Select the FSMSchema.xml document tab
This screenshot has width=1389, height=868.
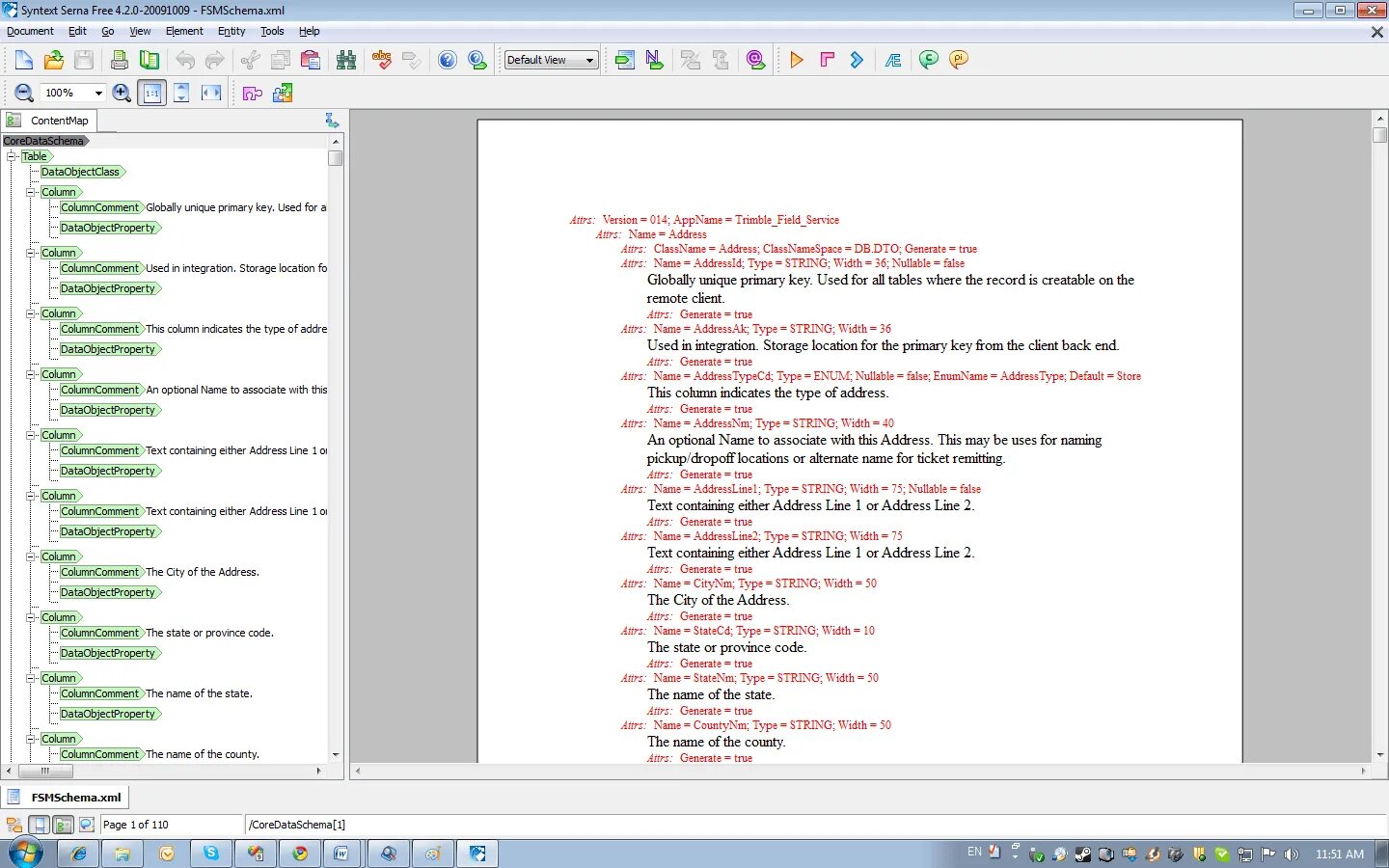pyautogui.click(x=66, y=798)
